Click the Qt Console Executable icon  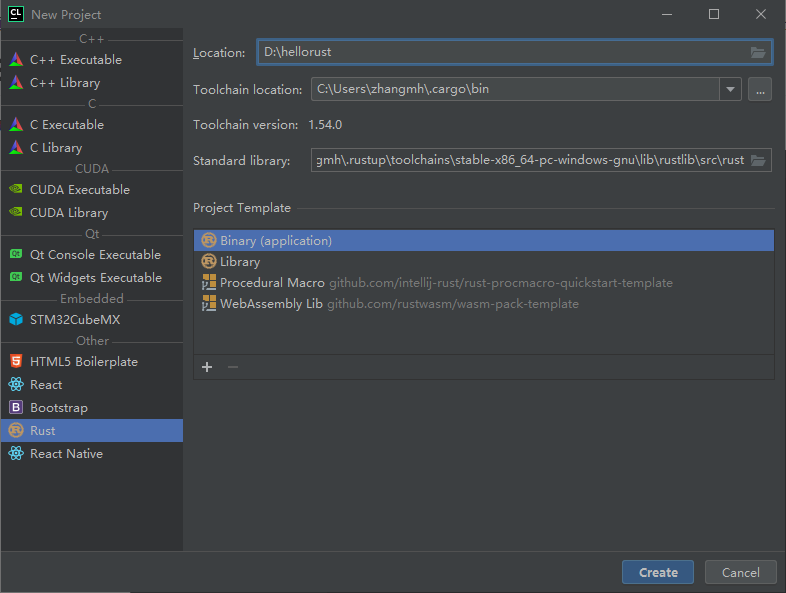pyautogui.click(x=16, y=254)
